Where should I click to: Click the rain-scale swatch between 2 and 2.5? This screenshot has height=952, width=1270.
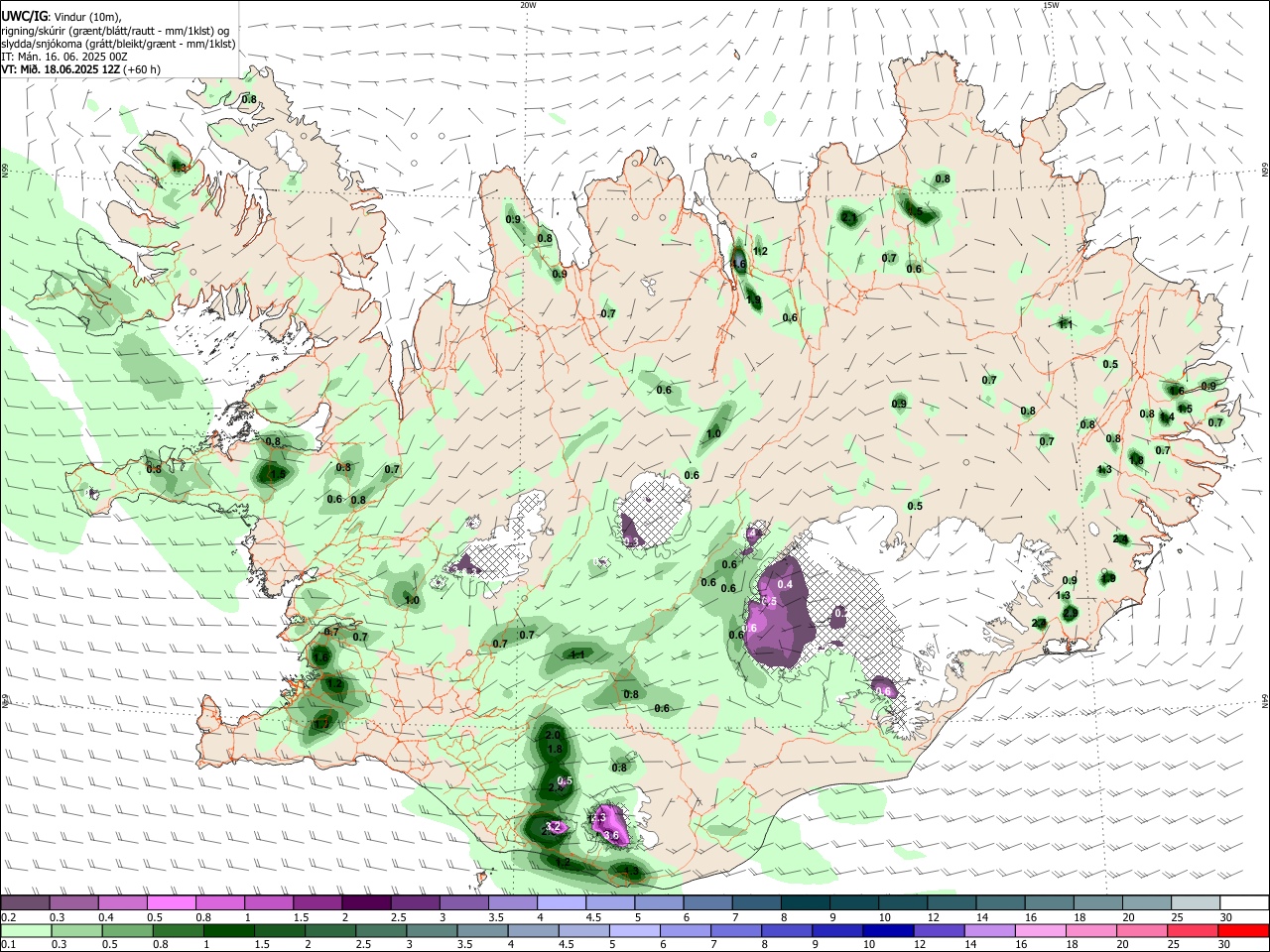[x=329, y=930]
